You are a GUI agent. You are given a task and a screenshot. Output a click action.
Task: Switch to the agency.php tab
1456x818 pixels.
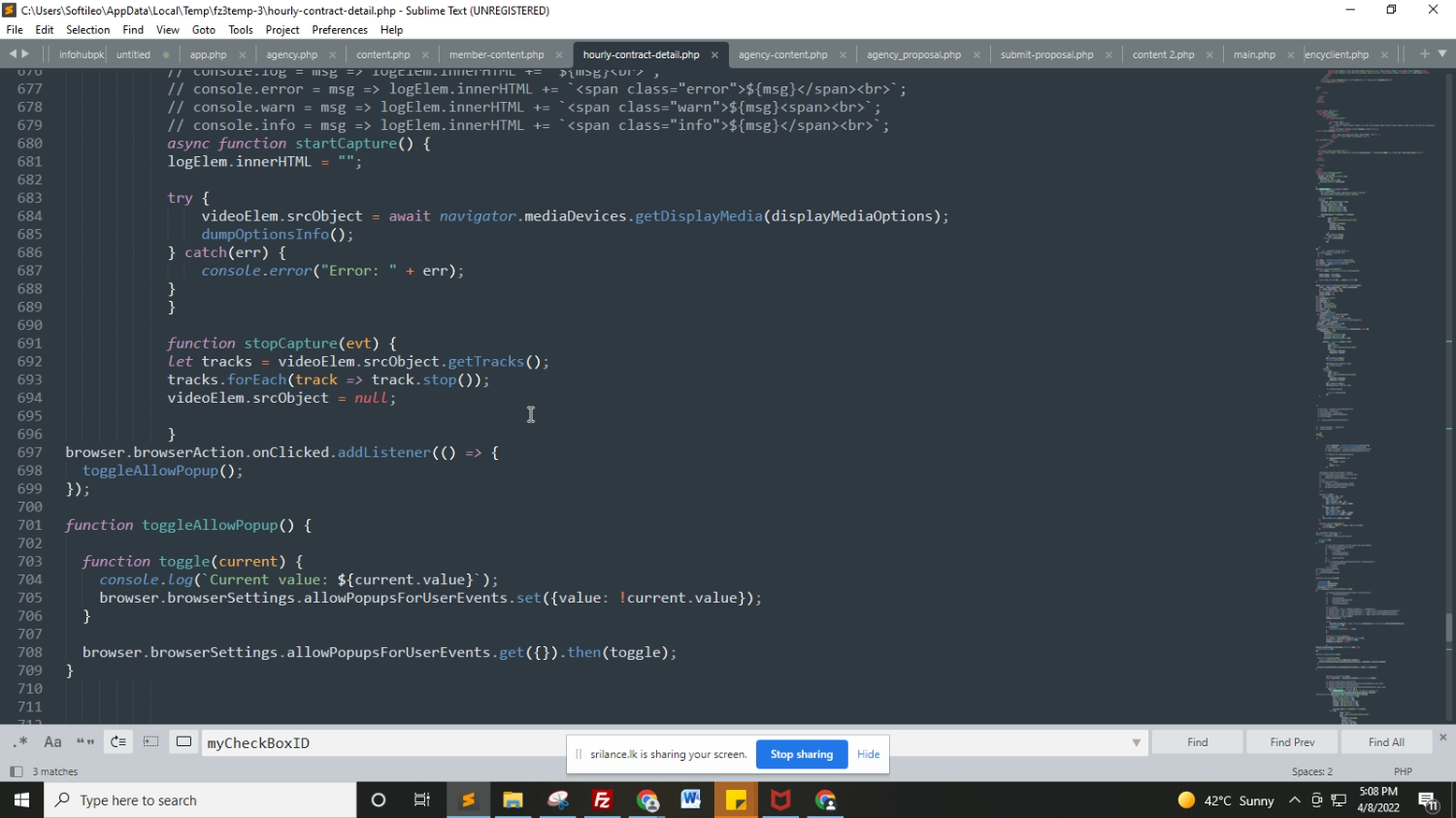[291, 55]
